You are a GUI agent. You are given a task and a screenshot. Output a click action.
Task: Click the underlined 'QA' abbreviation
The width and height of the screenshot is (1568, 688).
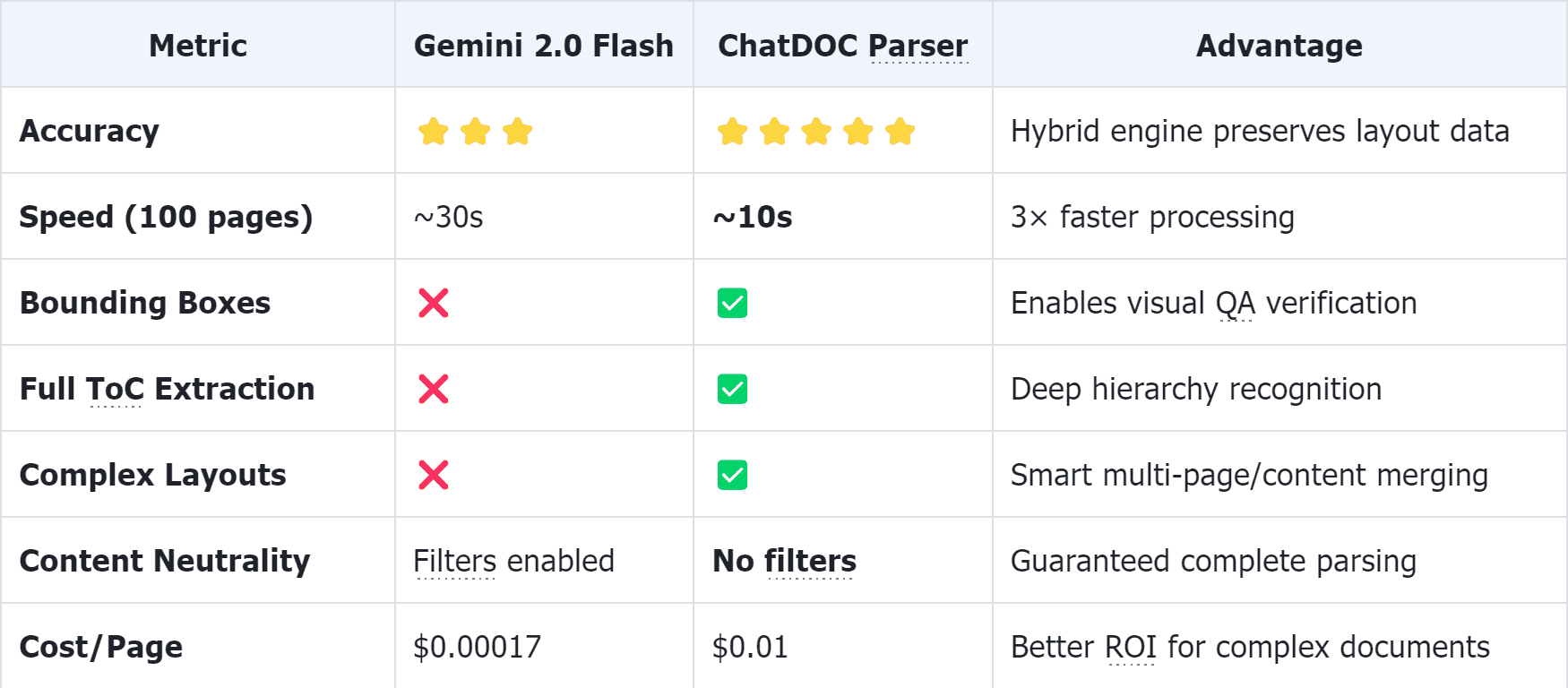click(x=1236, y=304)
